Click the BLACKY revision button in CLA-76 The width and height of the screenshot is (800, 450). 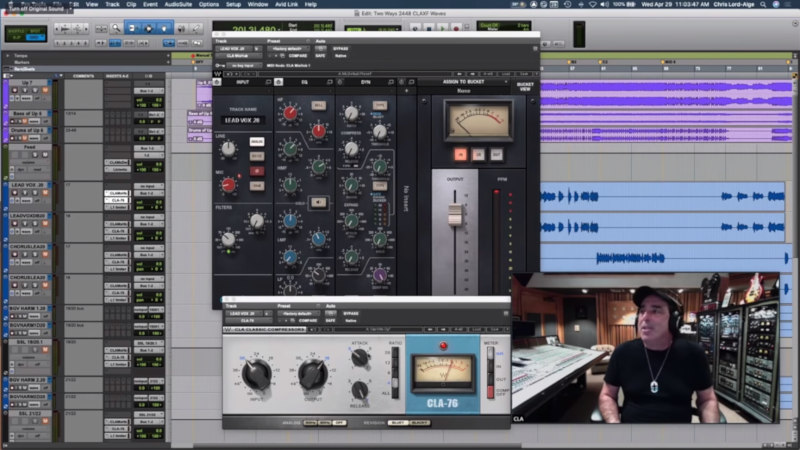tap(419, 423)
